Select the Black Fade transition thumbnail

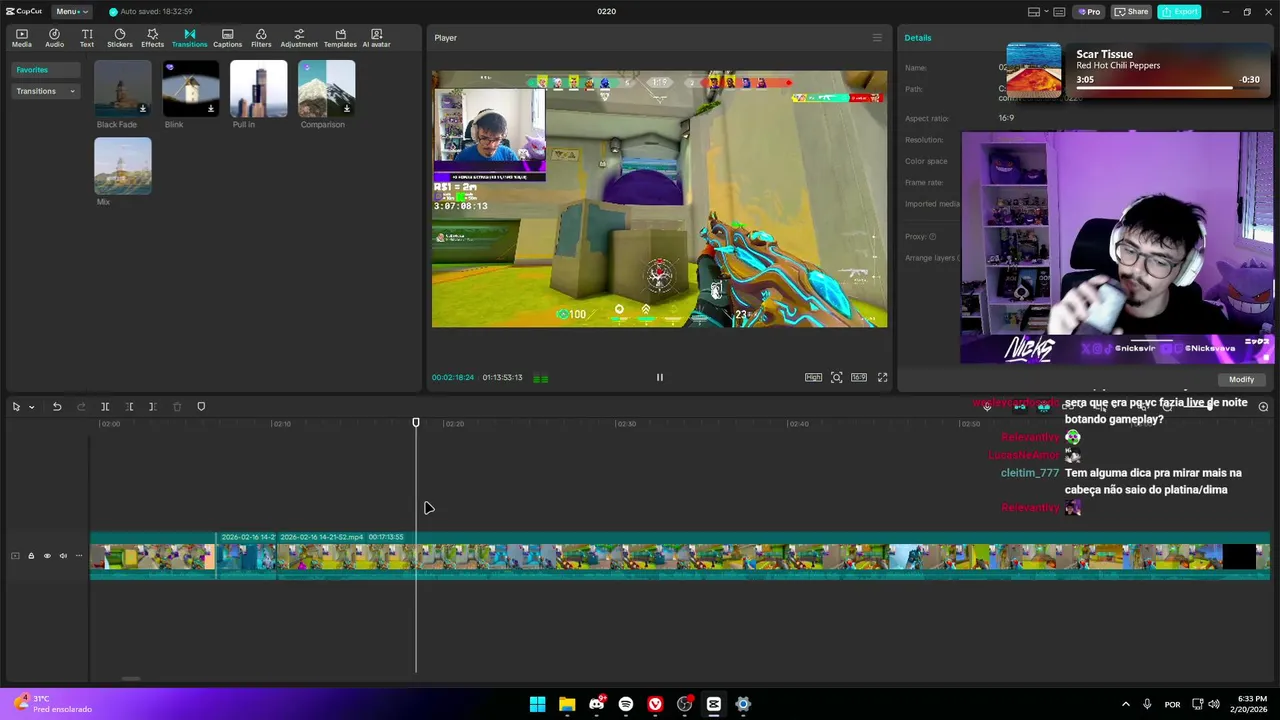[x=123, y=88]
